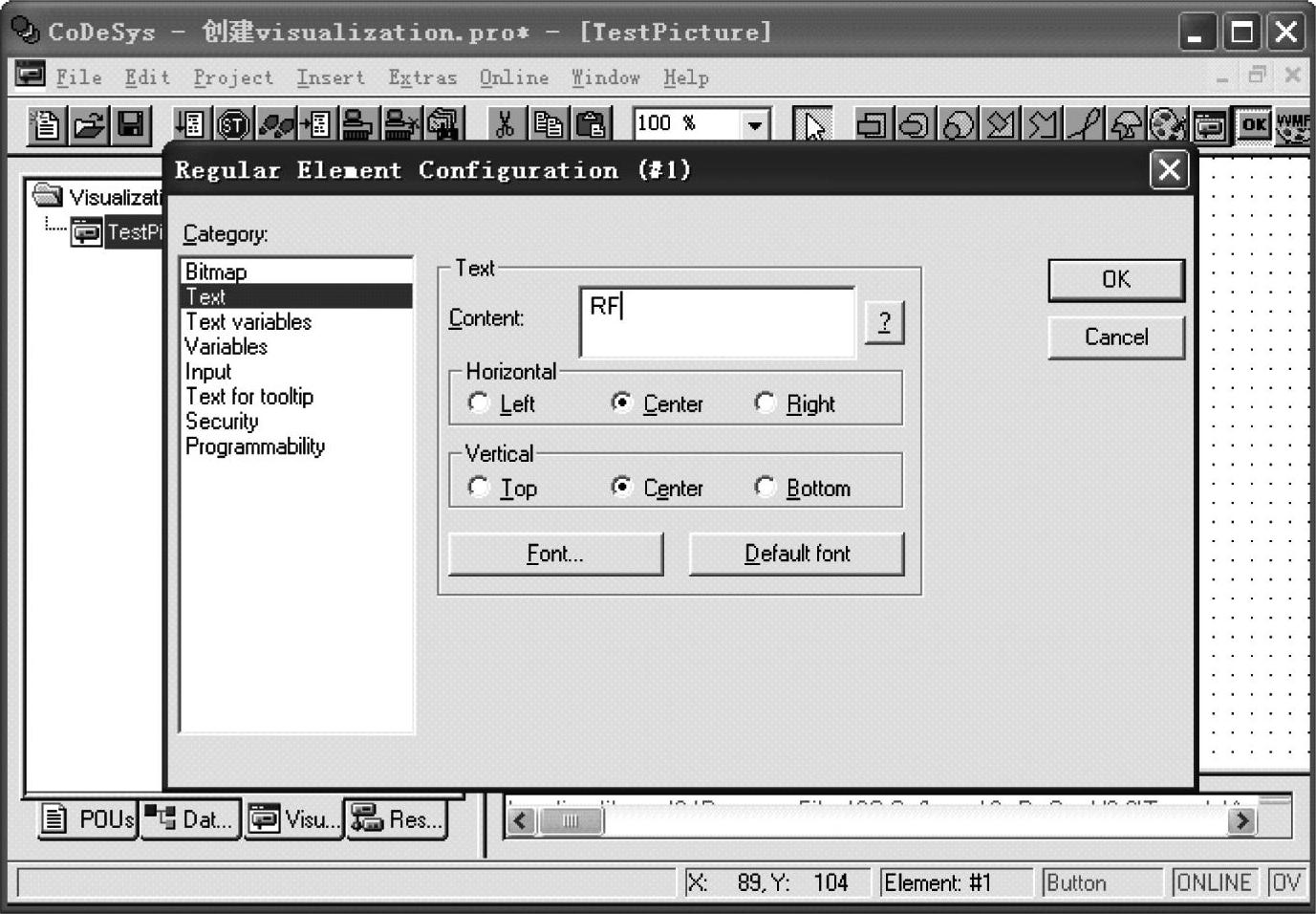Click the Stop (ST) toolbar icon
Screen dimensions: 1316x914
[x=233, y=125]
